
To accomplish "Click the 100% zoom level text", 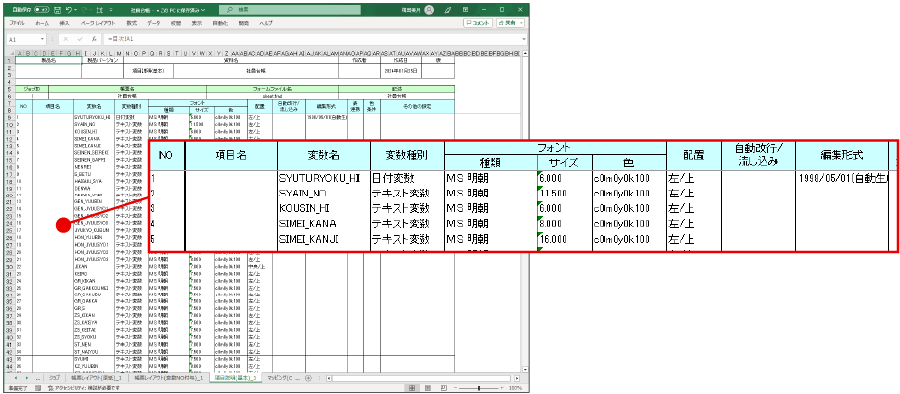I will click(516, 388).
